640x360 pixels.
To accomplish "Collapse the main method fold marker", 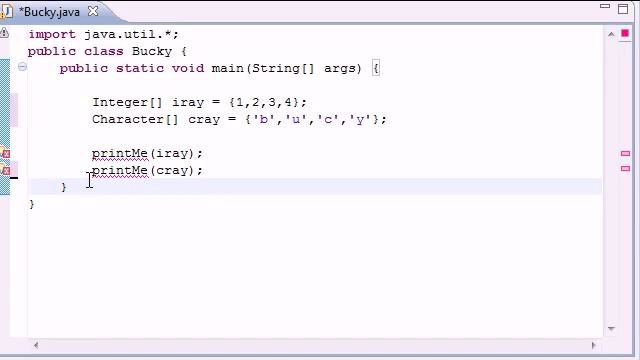I will (x=22, y=67).
